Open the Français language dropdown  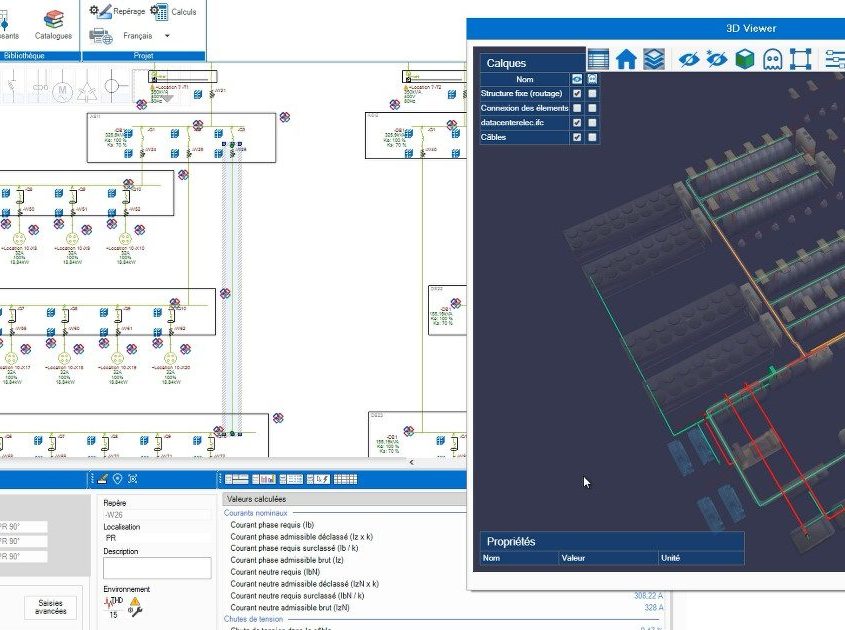point(167,36)
